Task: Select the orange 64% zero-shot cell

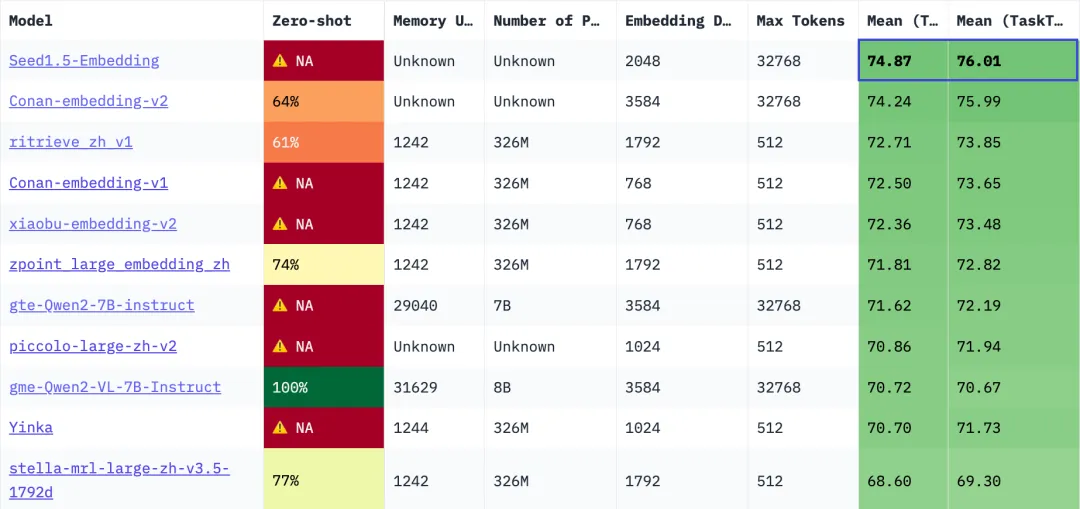Action: pyautogui.click(x=324, y=101)
